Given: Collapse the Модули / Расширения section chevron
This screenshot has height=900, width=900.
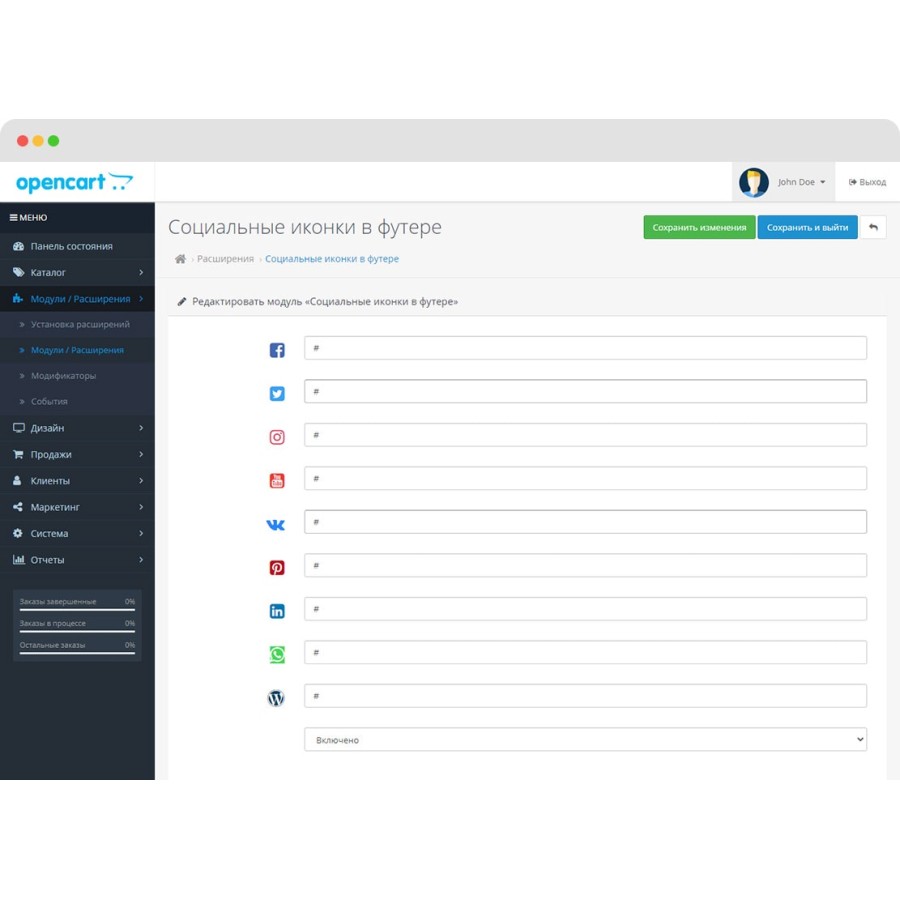Looking at the screenshot, I should (x=141, y=298).
